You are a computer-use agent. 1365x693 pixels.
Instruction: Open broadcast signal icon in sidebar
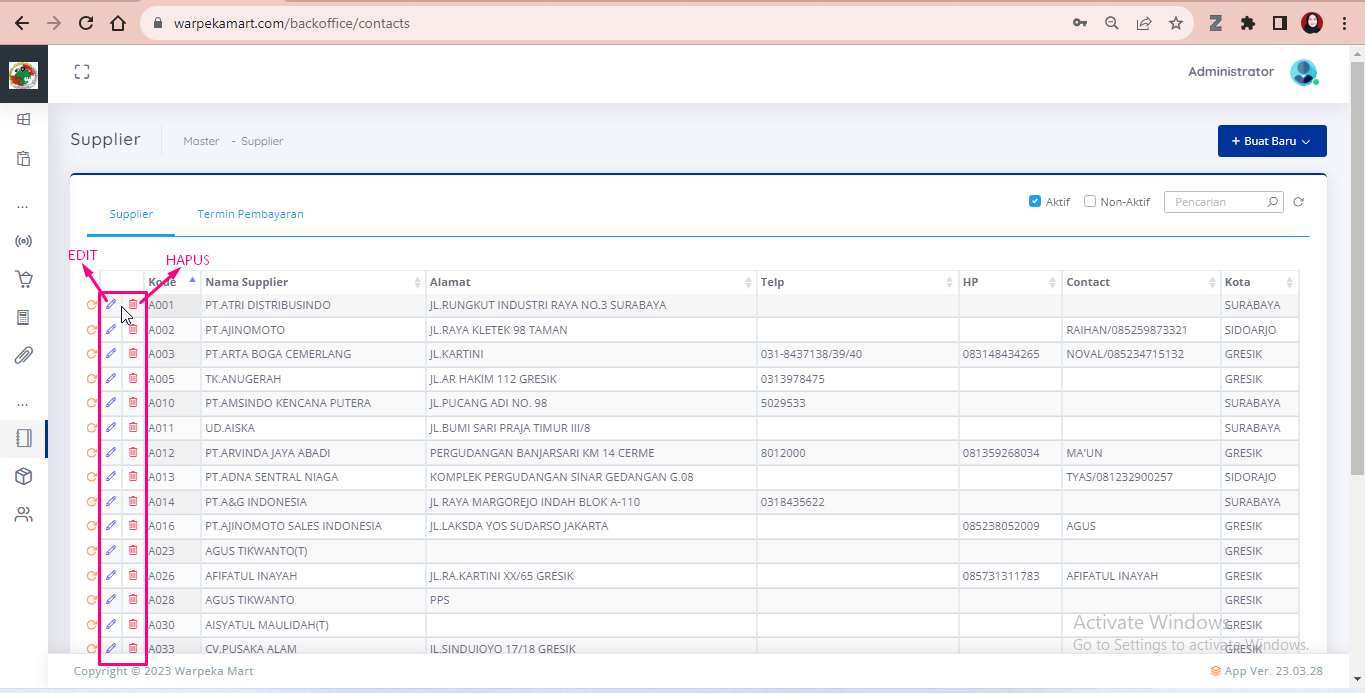[24, 241]
